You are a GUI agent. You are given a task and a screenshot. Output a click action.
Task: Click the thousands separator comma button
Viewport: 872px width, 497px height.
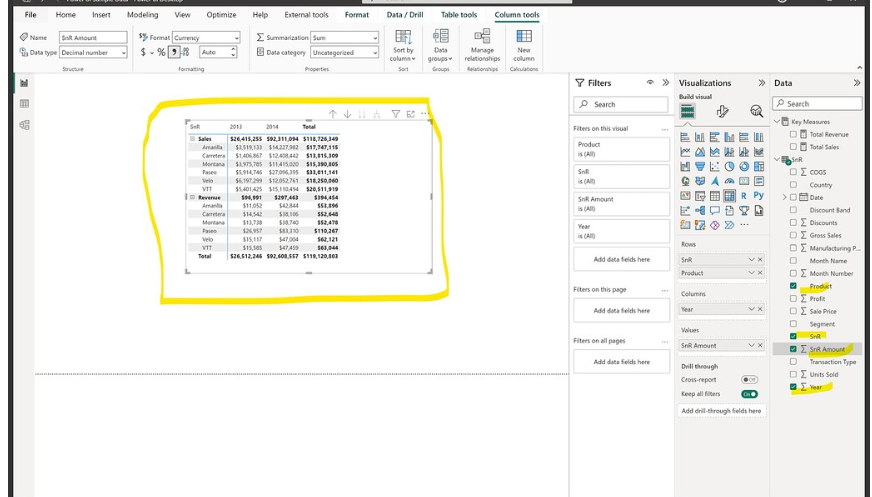pyautogui.click(x=174, y=52)
